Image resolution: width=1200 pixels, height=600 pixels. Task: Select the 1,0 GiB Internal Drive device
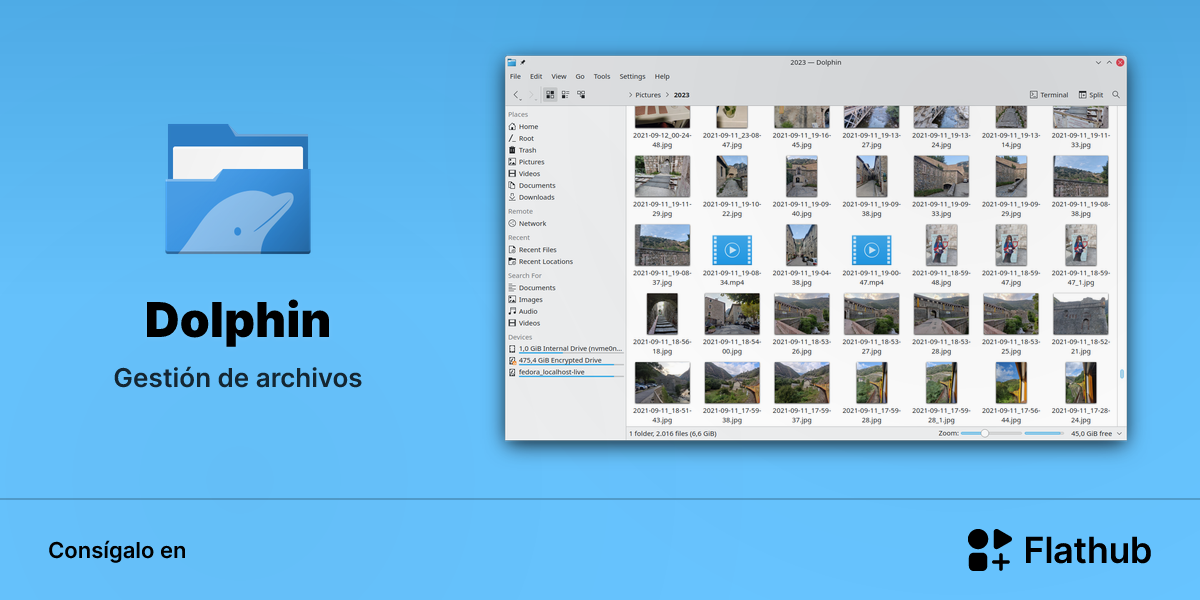pos(565,349)
